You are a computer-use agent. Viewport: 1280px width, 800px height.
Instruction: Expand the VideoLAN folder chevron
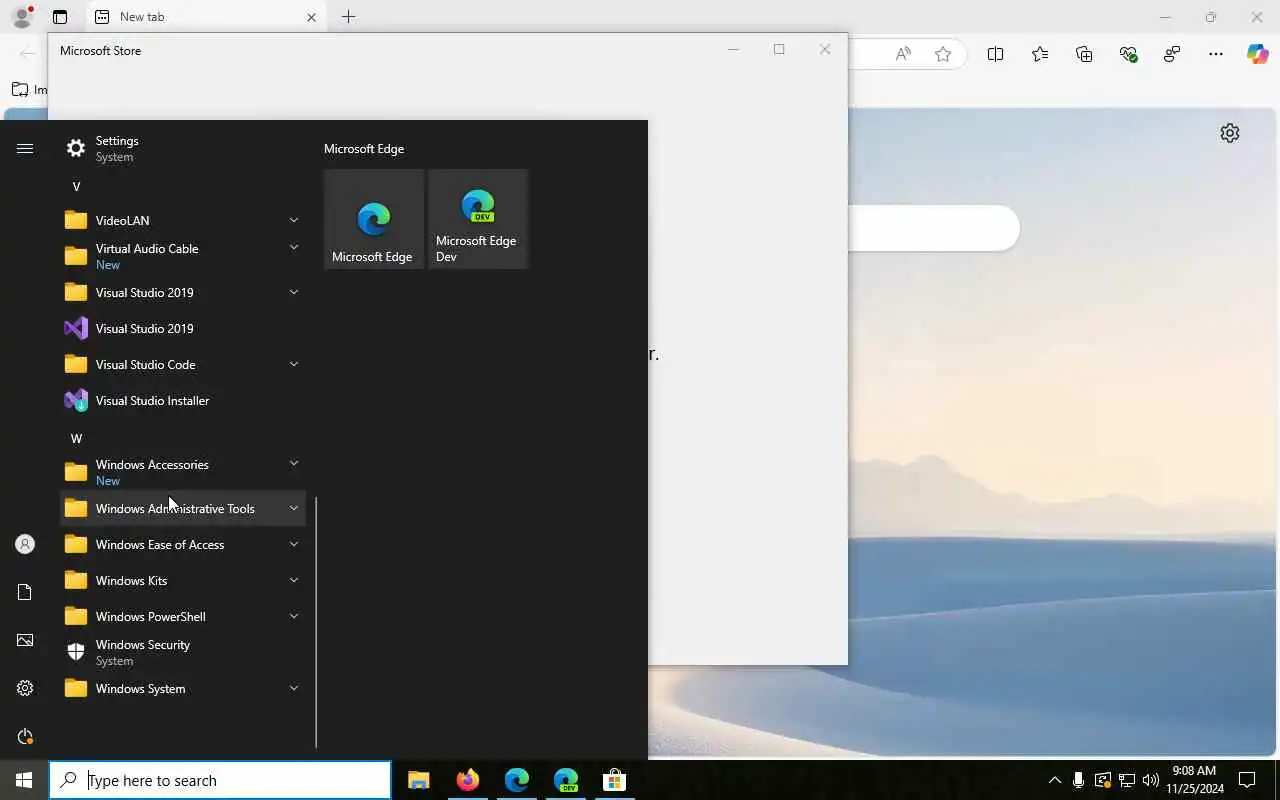[294, 220]
